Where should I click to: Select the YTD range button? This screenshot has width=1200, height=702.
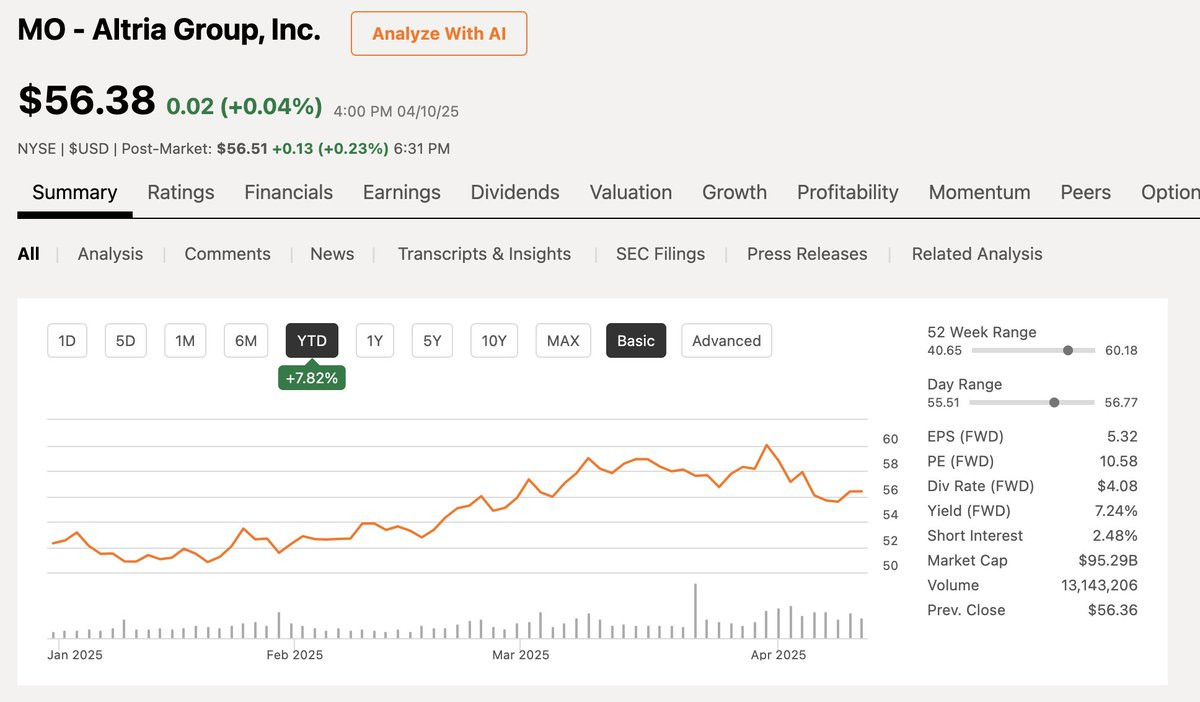tap(312, 340)
